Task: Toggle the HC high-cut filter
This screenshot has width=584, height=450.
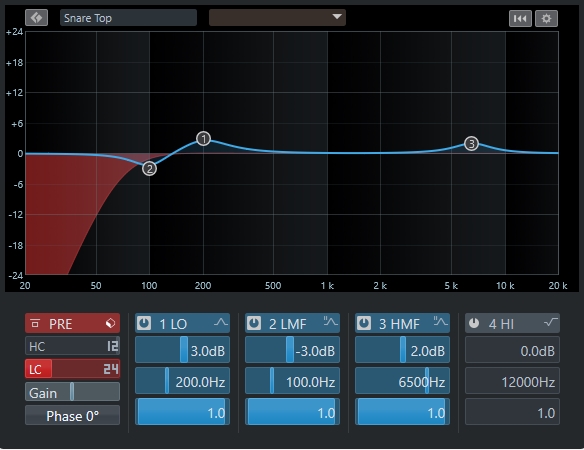Action: tap(37, 346)
